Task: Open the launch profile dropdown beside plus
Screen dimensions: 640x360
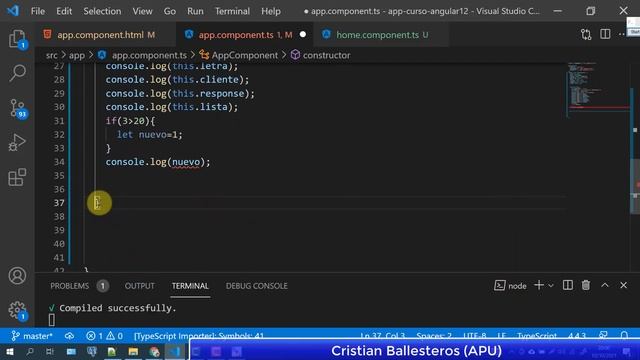Action: point(551,286)
